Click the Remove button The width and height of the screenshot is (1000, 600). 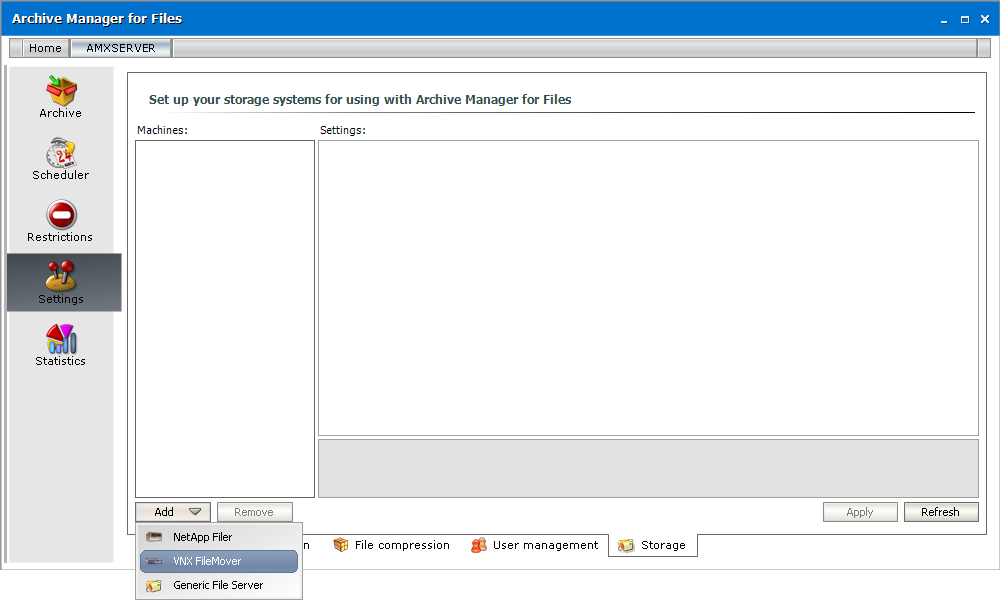(254, 512)
